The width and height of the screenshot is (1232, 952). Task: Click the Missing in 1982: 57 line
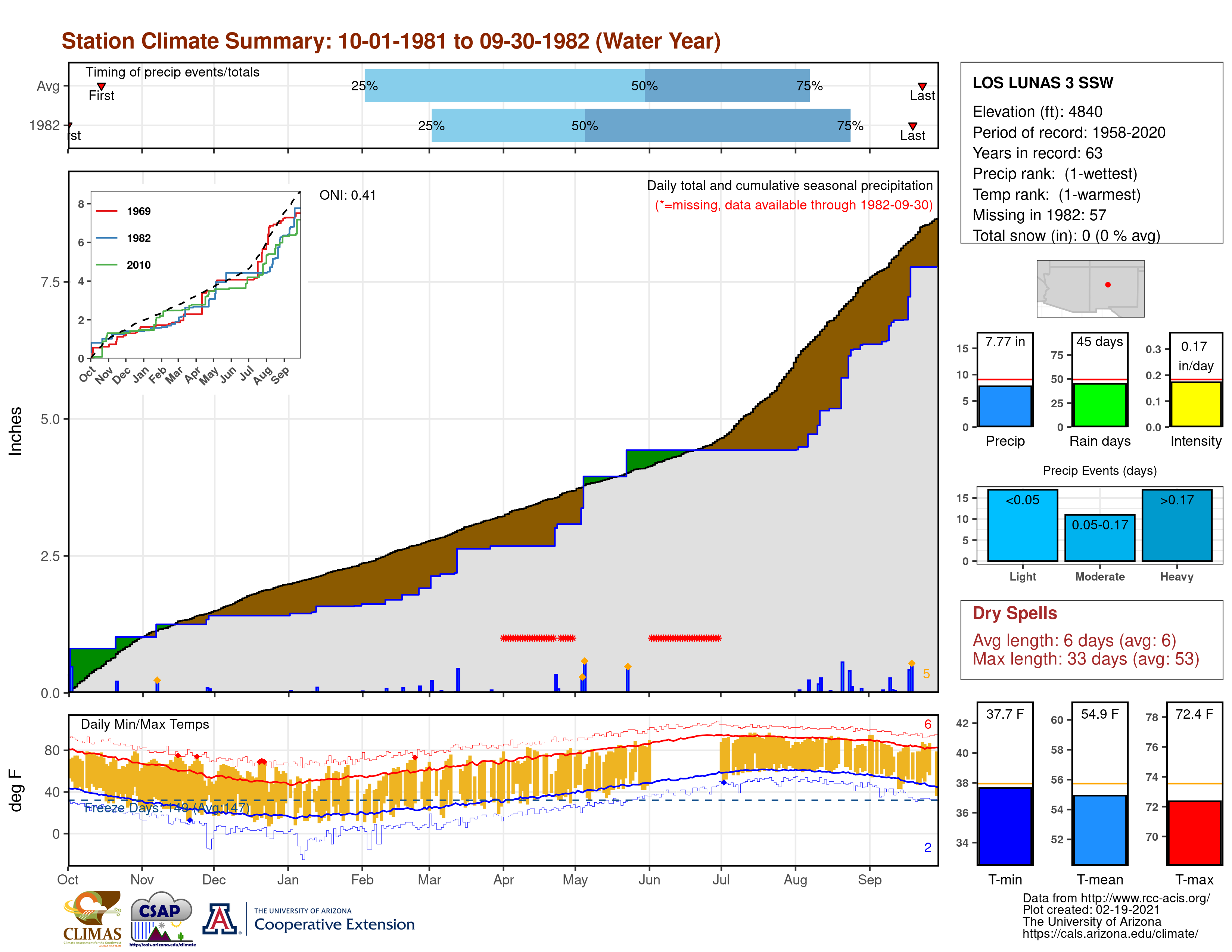[1039, 215]
